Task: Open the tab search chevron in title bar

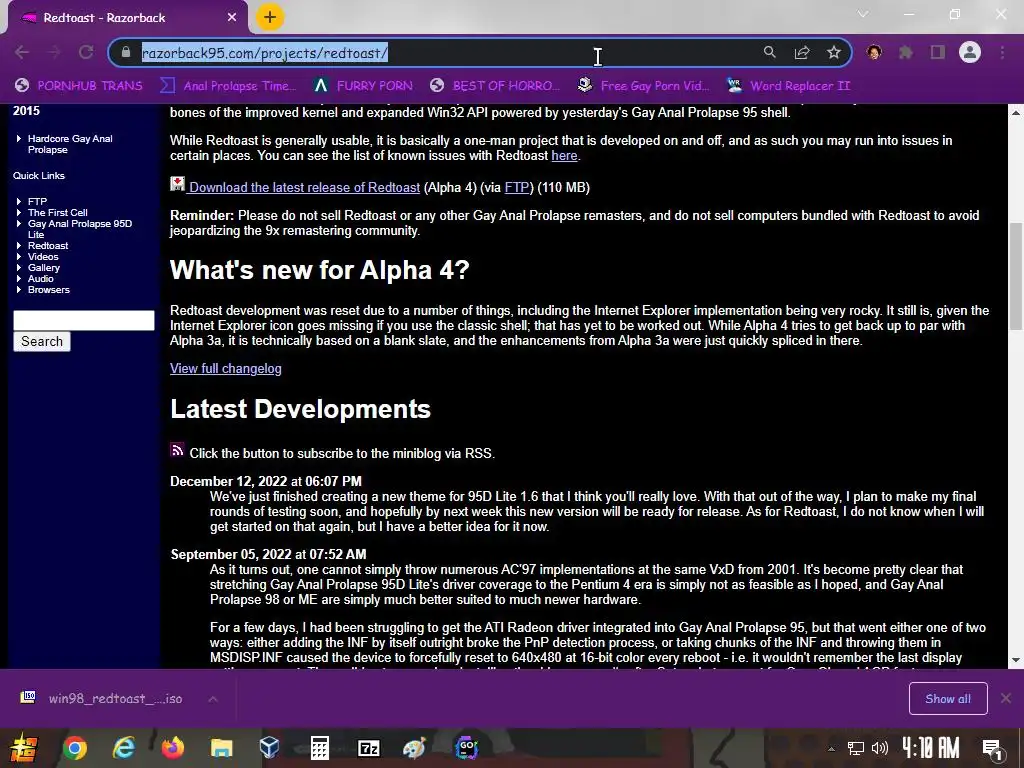Action: [x=863, y=14]
